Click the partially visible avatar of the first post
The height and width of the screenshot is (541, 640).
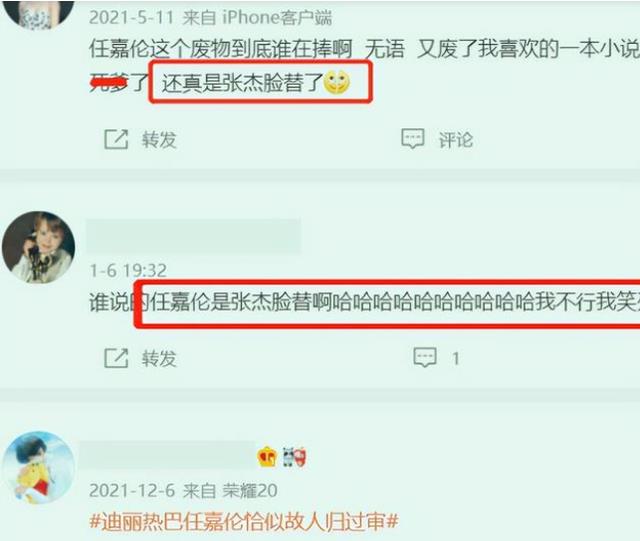click(x=38, y=12)
